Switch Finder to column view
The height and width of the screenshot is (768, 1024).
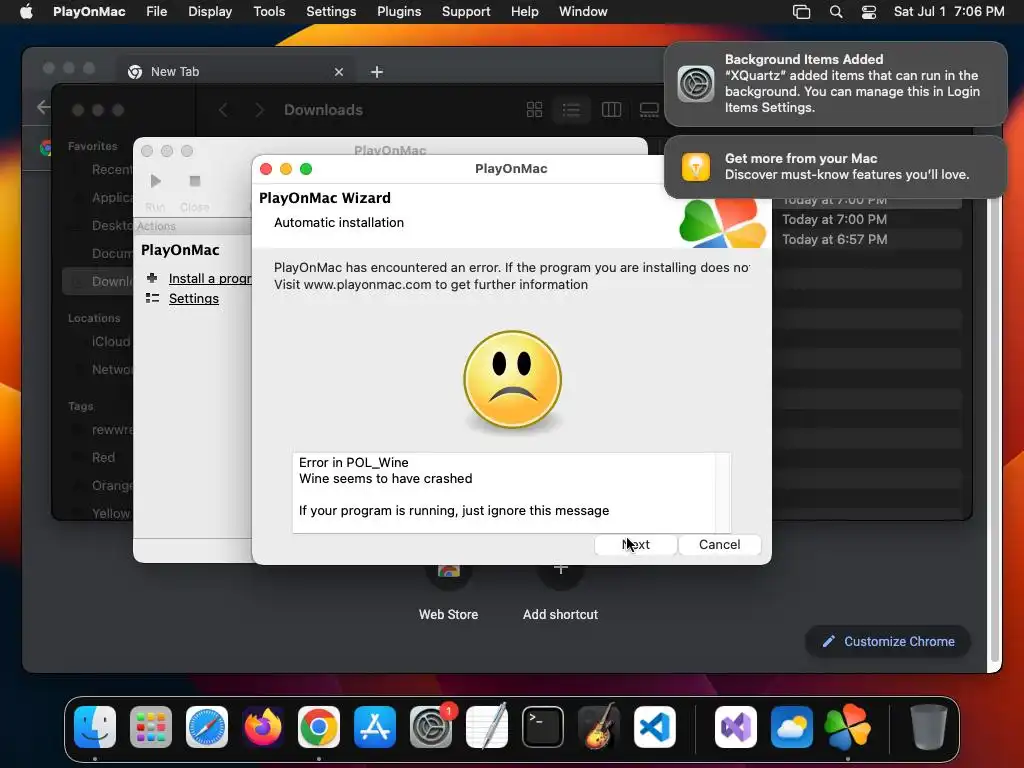(611, 110)
